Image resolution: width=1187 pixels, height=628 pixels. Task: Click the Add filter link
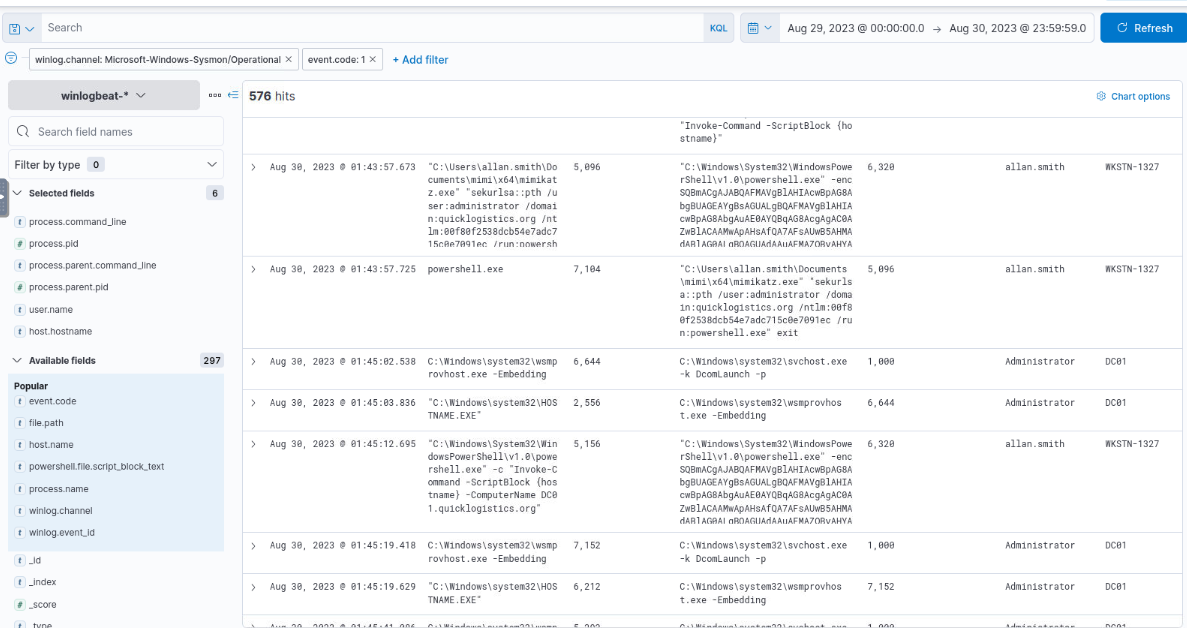click(x=420, y=60)
